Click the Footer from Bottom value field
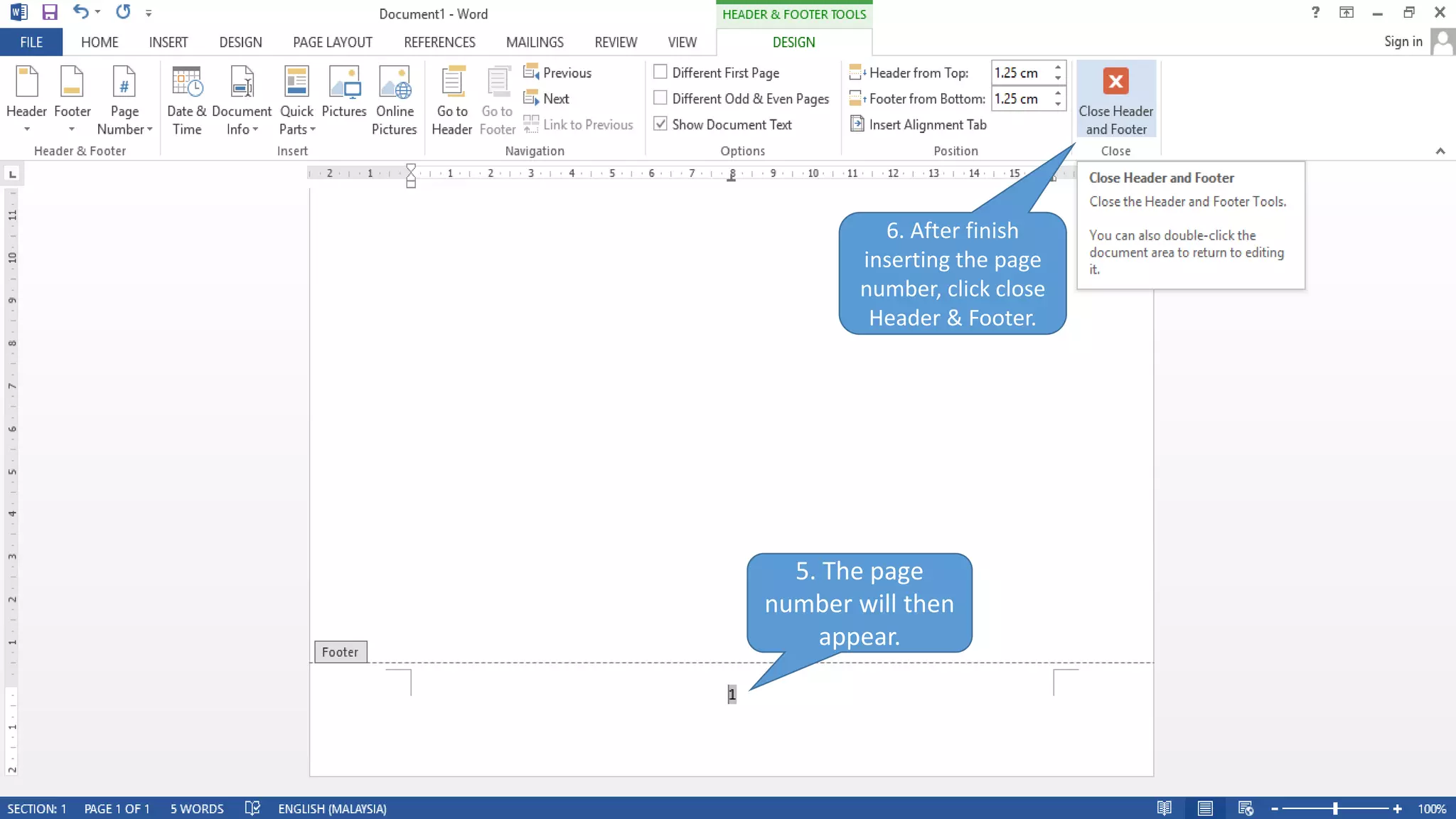Viewport: 1456px width, 819px height. click(1021, 98)
